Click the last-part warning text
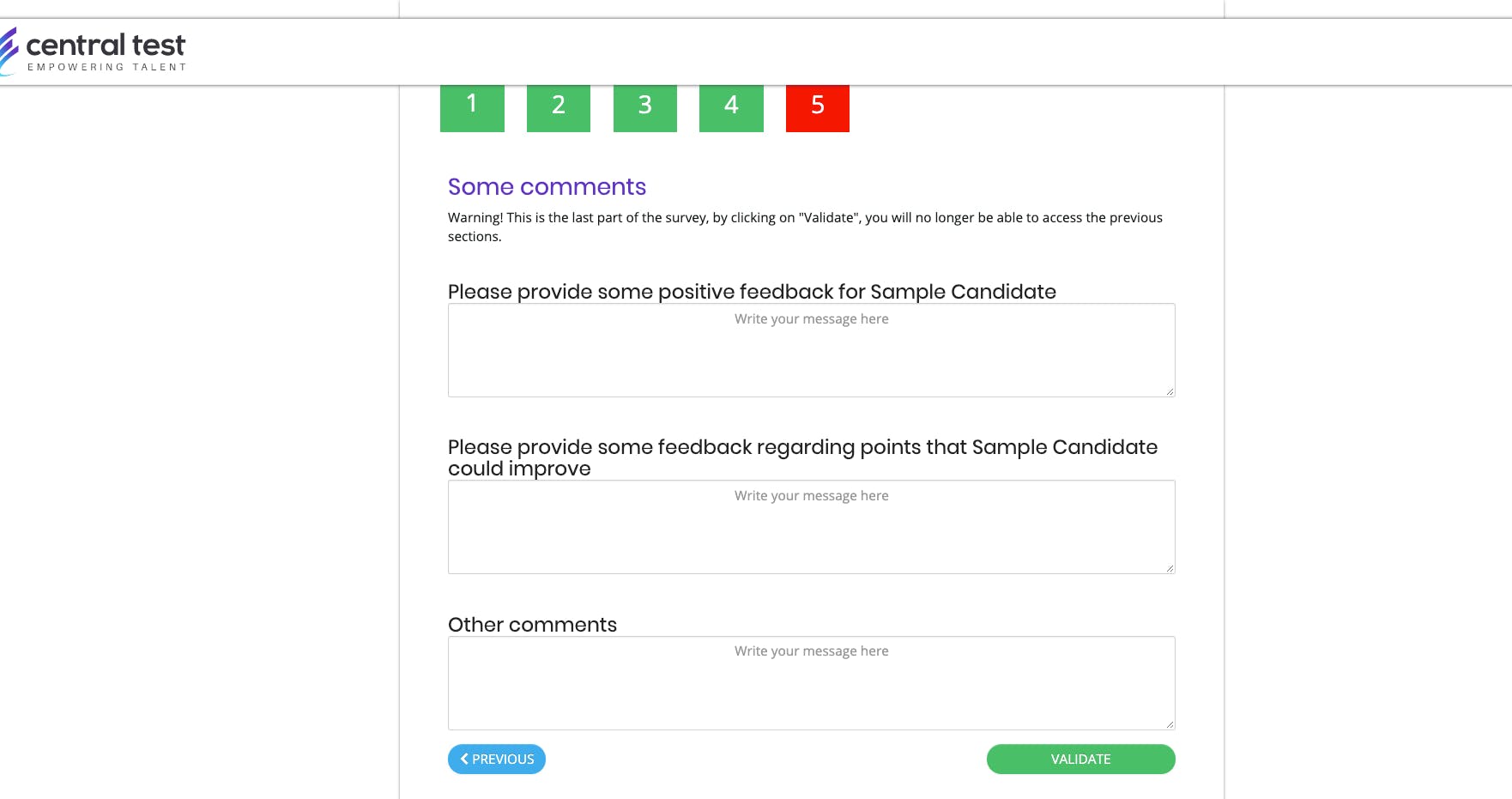This screenshot has height=799, width=1512. click(805, 227)
